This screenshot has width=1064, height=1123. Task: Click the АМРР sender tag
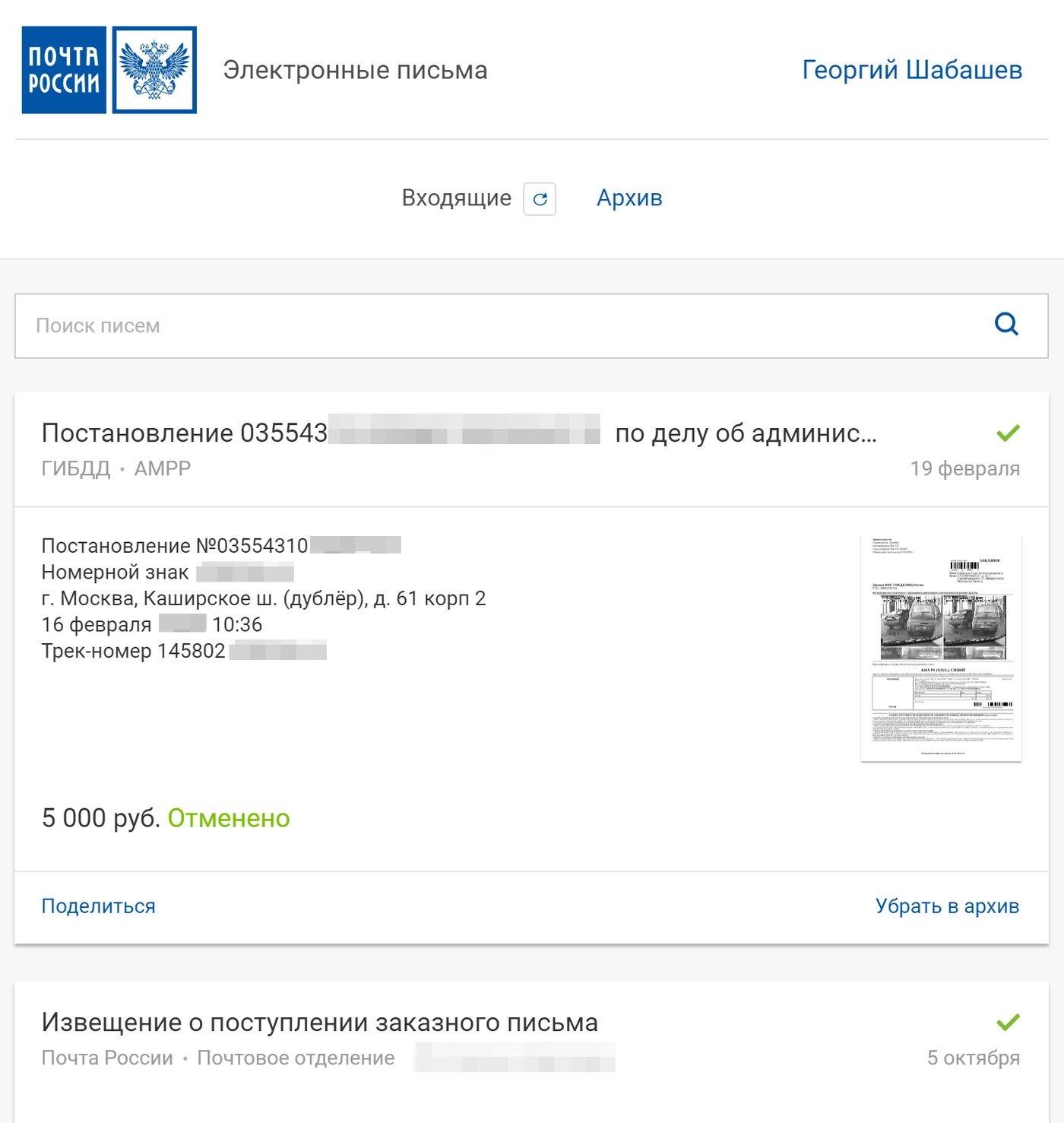pos(163,468)
